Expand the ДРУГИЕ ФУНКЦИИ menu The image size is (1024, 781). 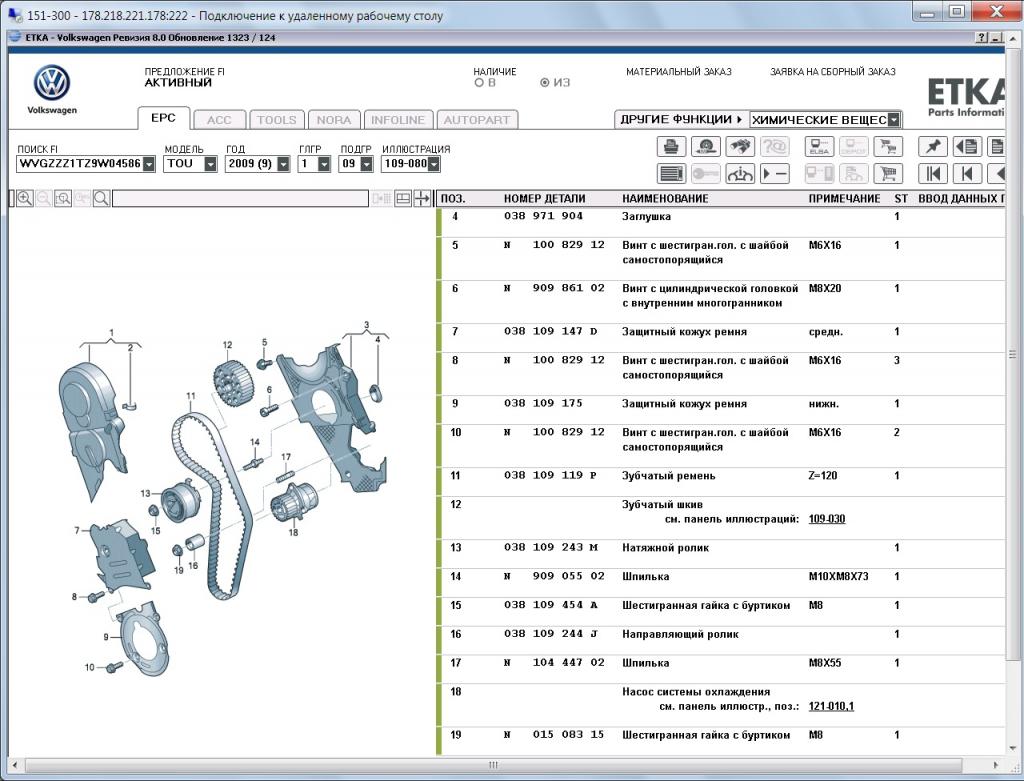pyautogui.click(x=681, y=120)
